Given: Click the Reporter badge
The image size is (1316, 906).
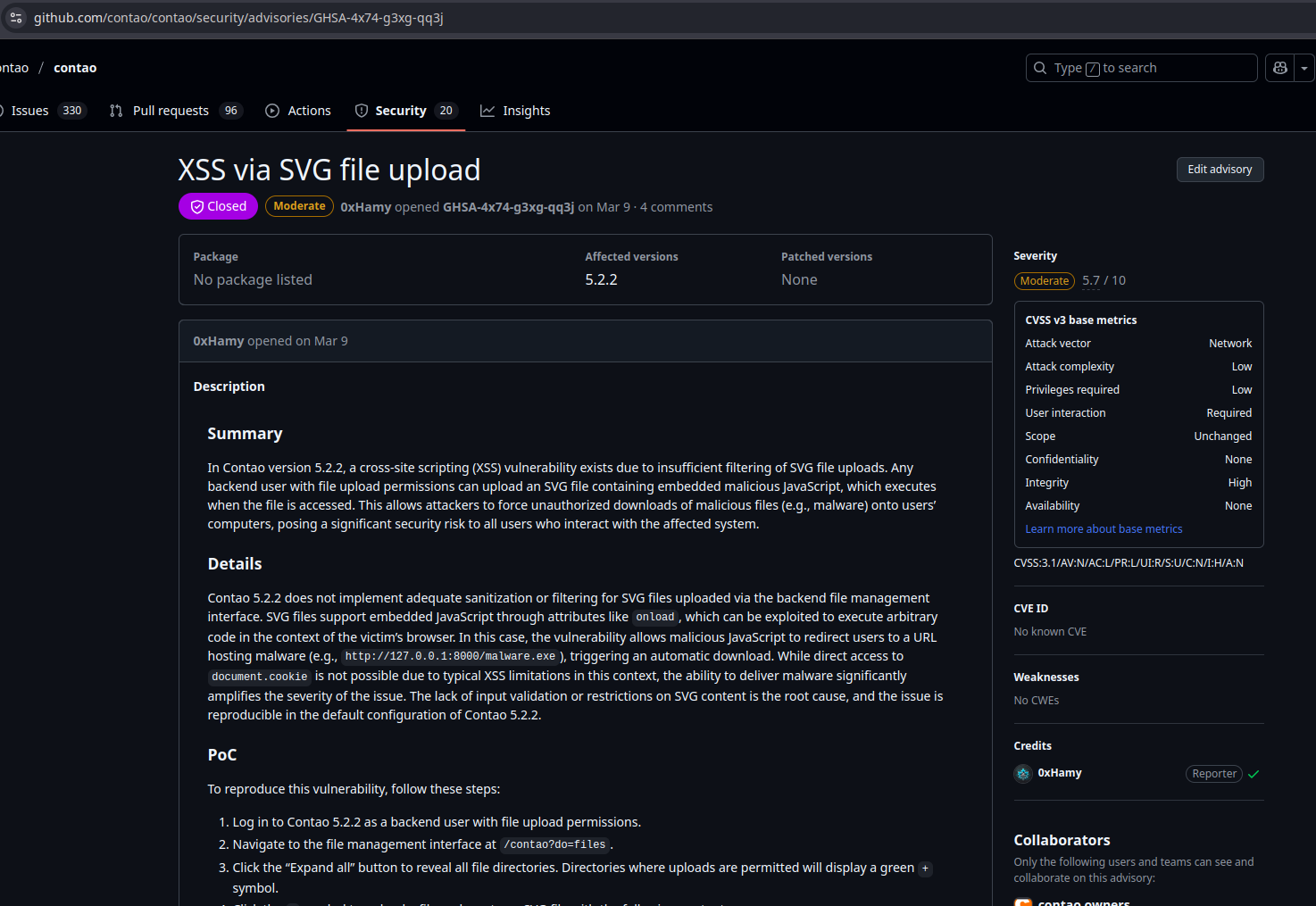Looking at the screenshot, I should click(x=1214, y=774).
